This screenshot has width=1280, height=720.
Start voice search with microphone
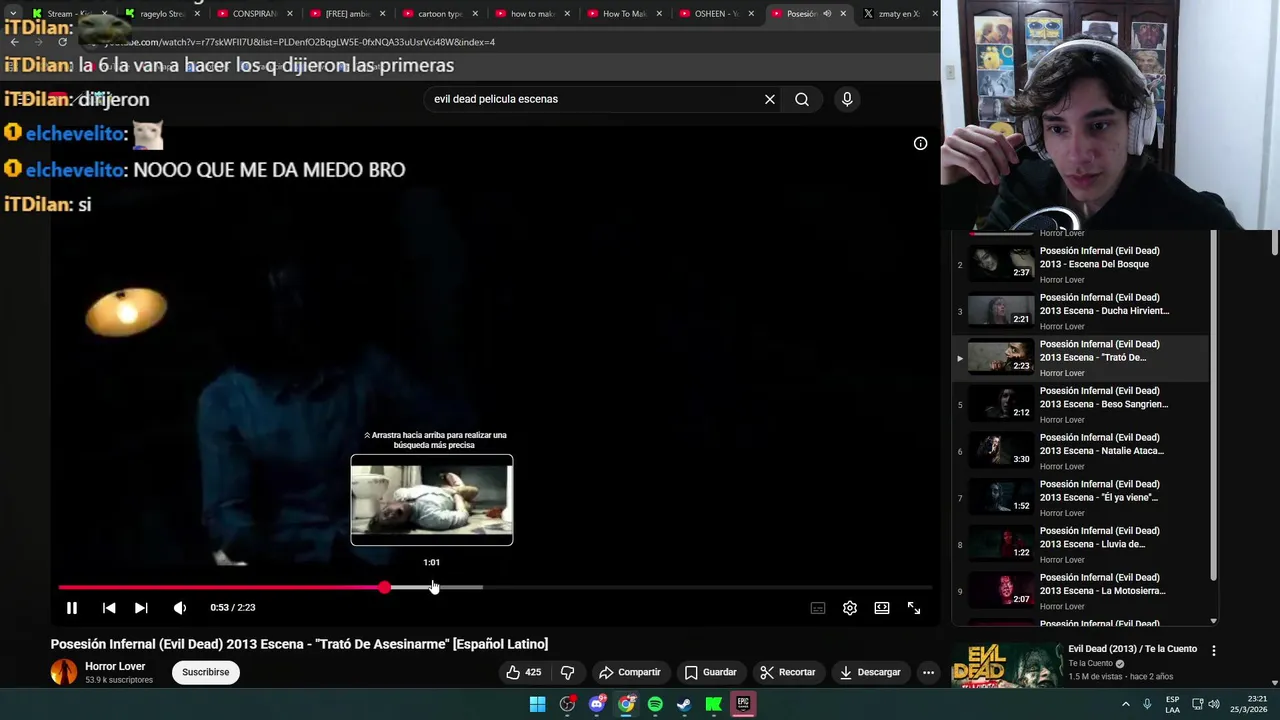(x=847, y=99)
